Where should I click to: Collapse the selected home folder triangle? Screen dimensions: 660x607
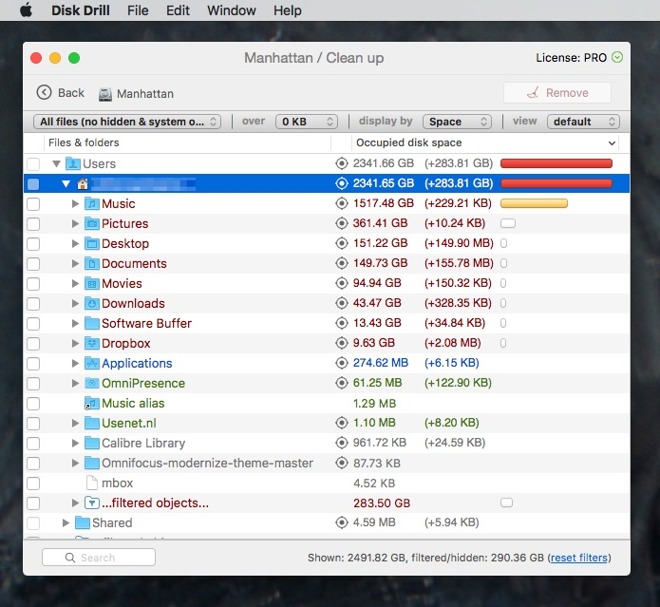click(66, 184)
